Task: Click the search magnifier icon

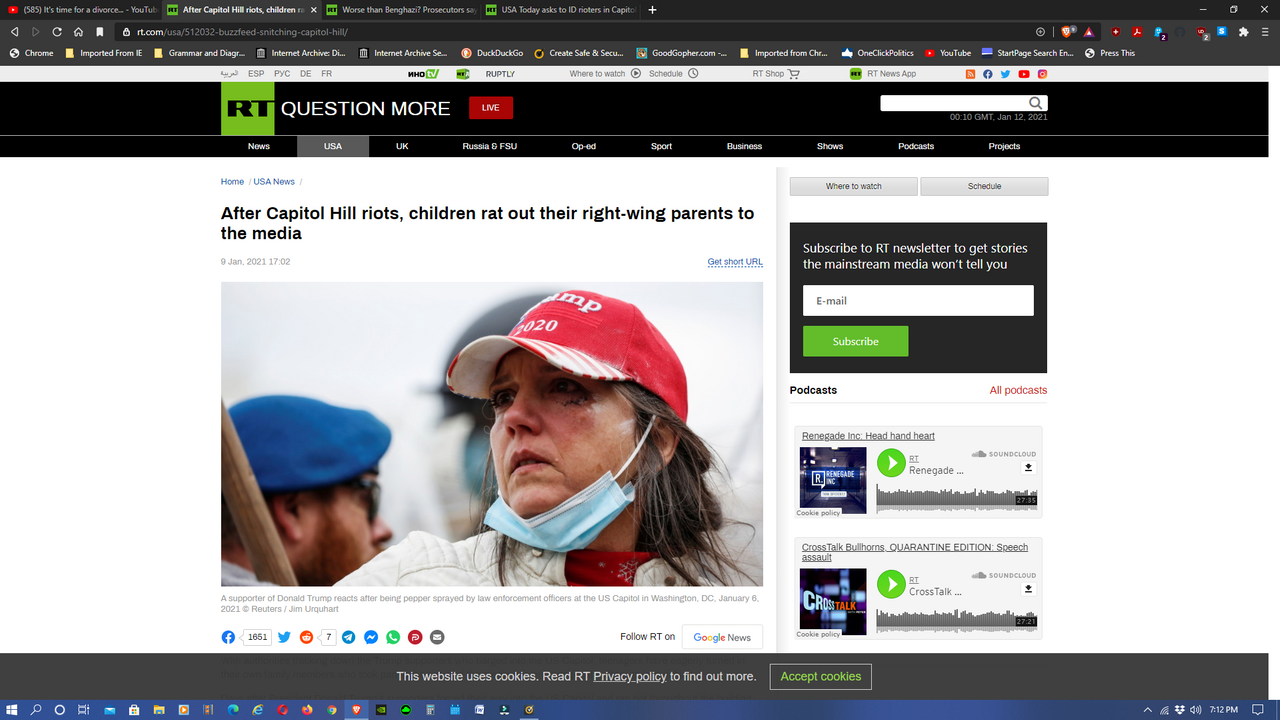Action: click(x=1036, y=103)
